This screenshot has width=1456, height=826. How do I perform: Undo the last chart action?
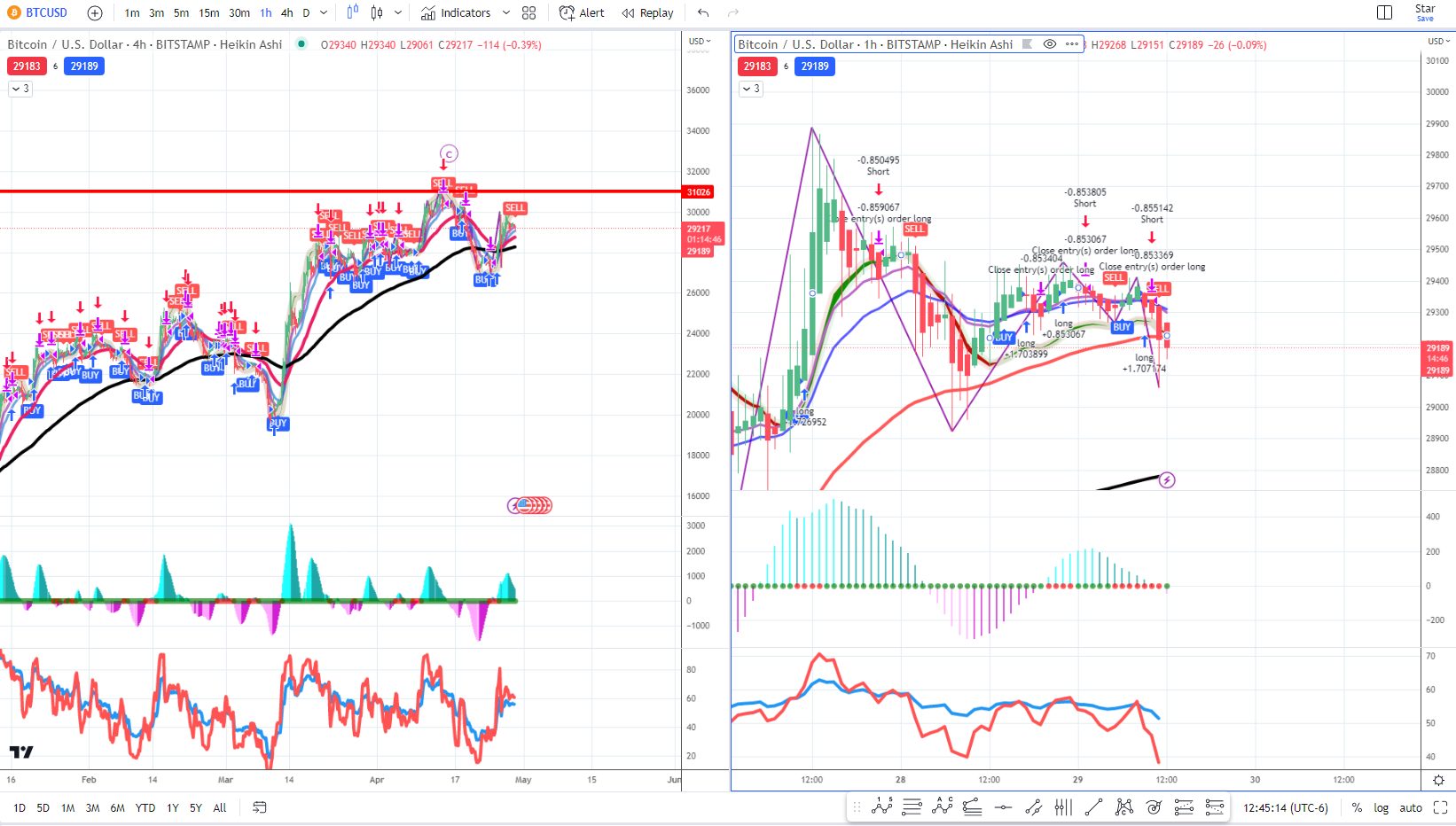tap(703, 13)
